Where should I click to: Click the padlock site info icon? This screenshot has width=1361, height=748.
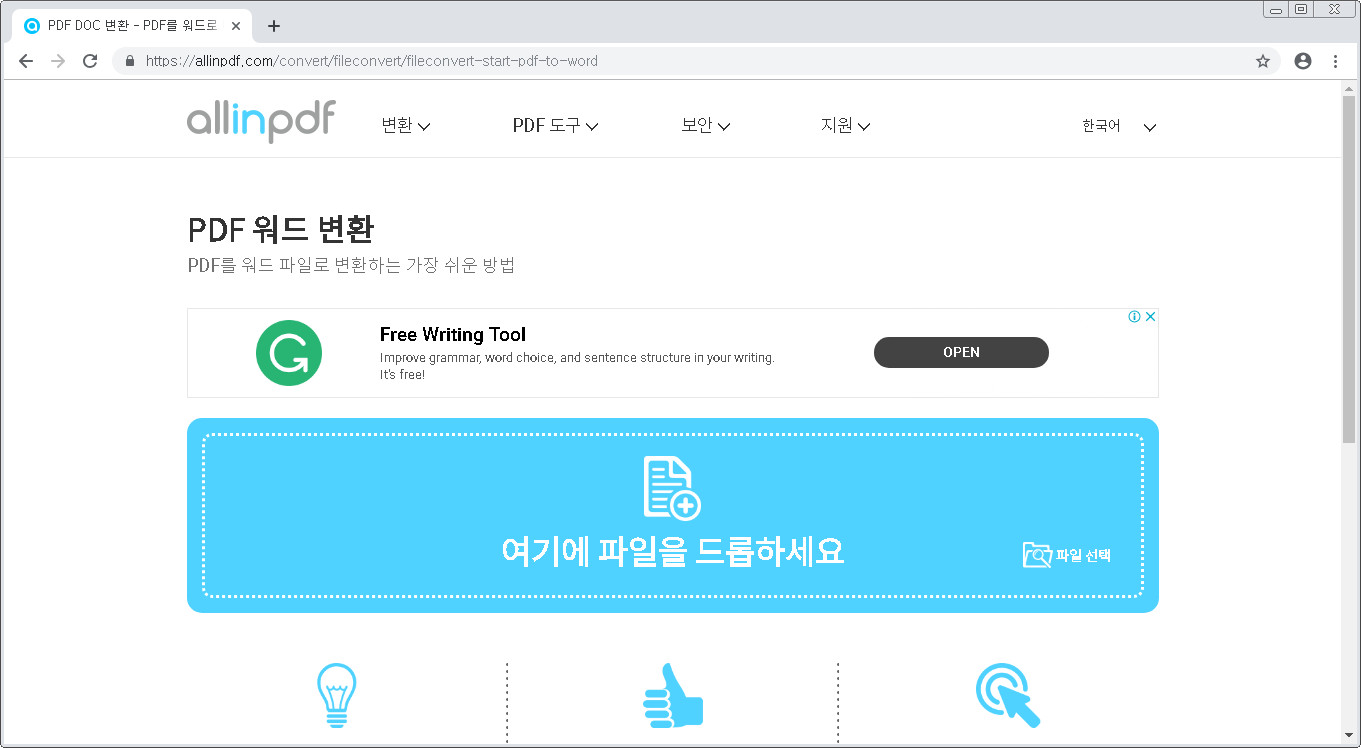[129, 61]
